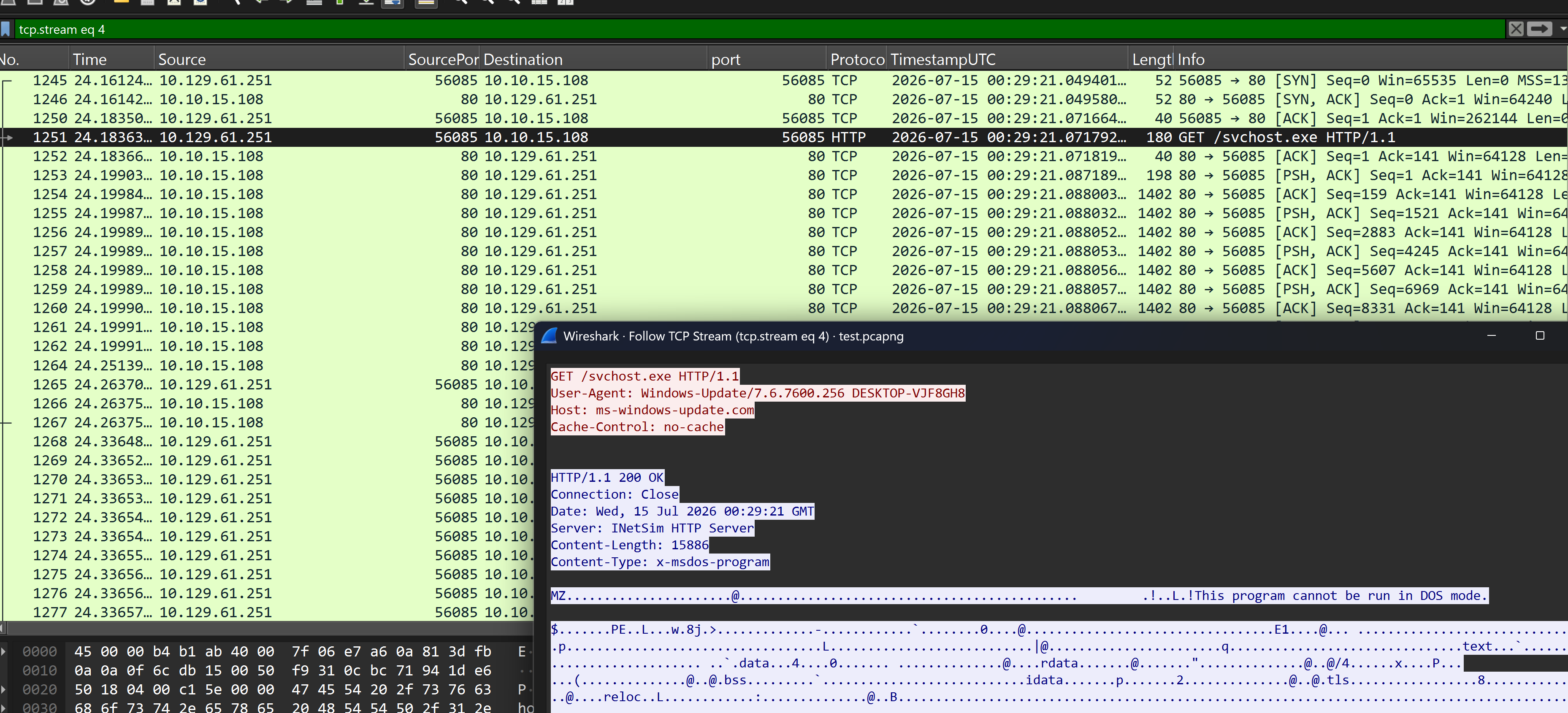Select packet 1252 in the list
The height and width of the screenshot is (713, 1568).
coord(784,157)
